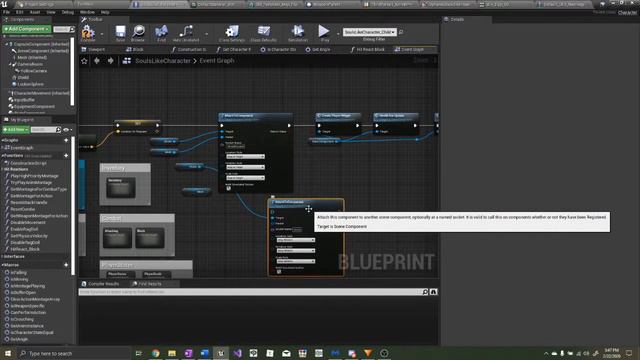This screenshot has height=360, width=640.
Task: Open Compile options dropdown arrow
Action: 102,34
